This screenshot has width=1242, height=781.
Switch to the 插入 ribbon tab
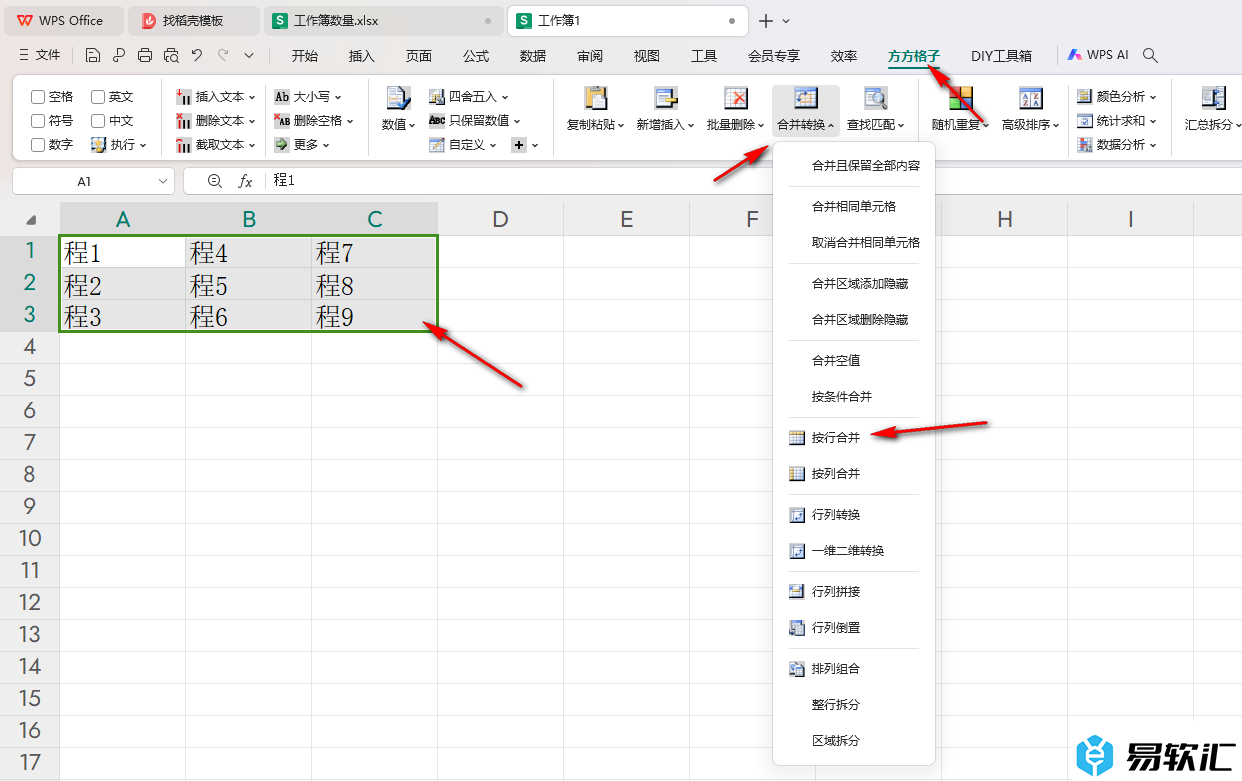point(362,56)
